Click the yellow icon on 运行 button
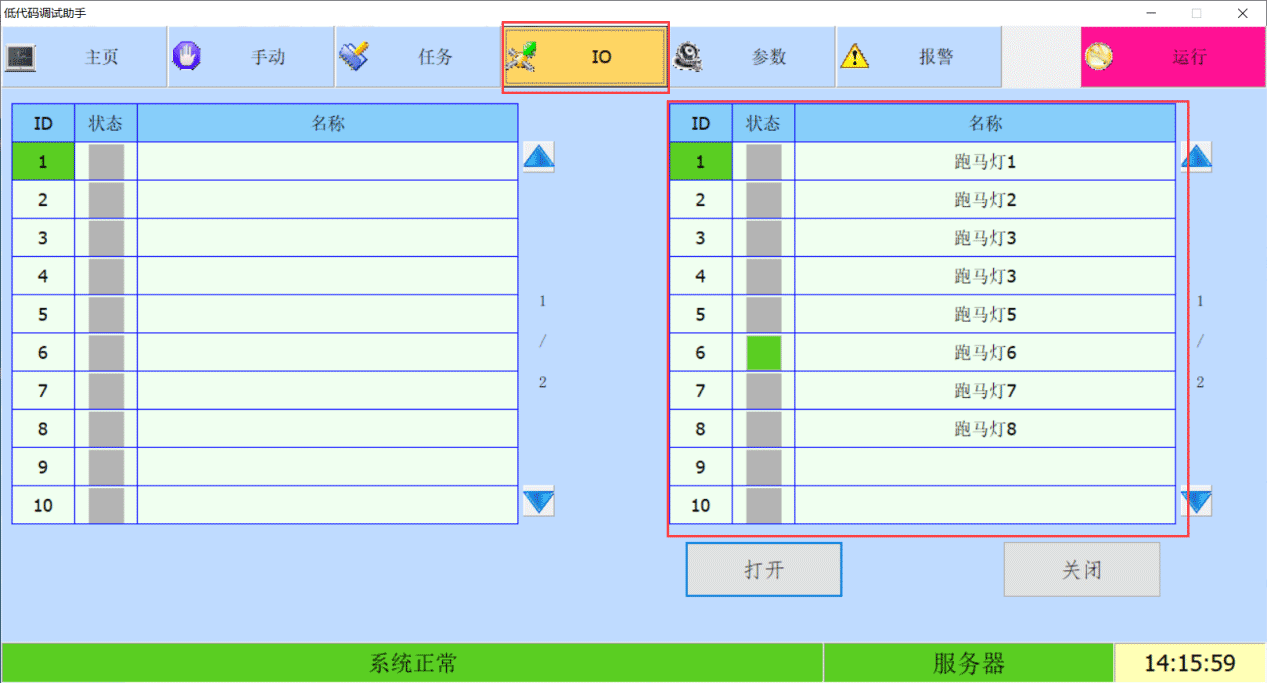Viewport: 1267px width, 683px height. (1098, 57)
